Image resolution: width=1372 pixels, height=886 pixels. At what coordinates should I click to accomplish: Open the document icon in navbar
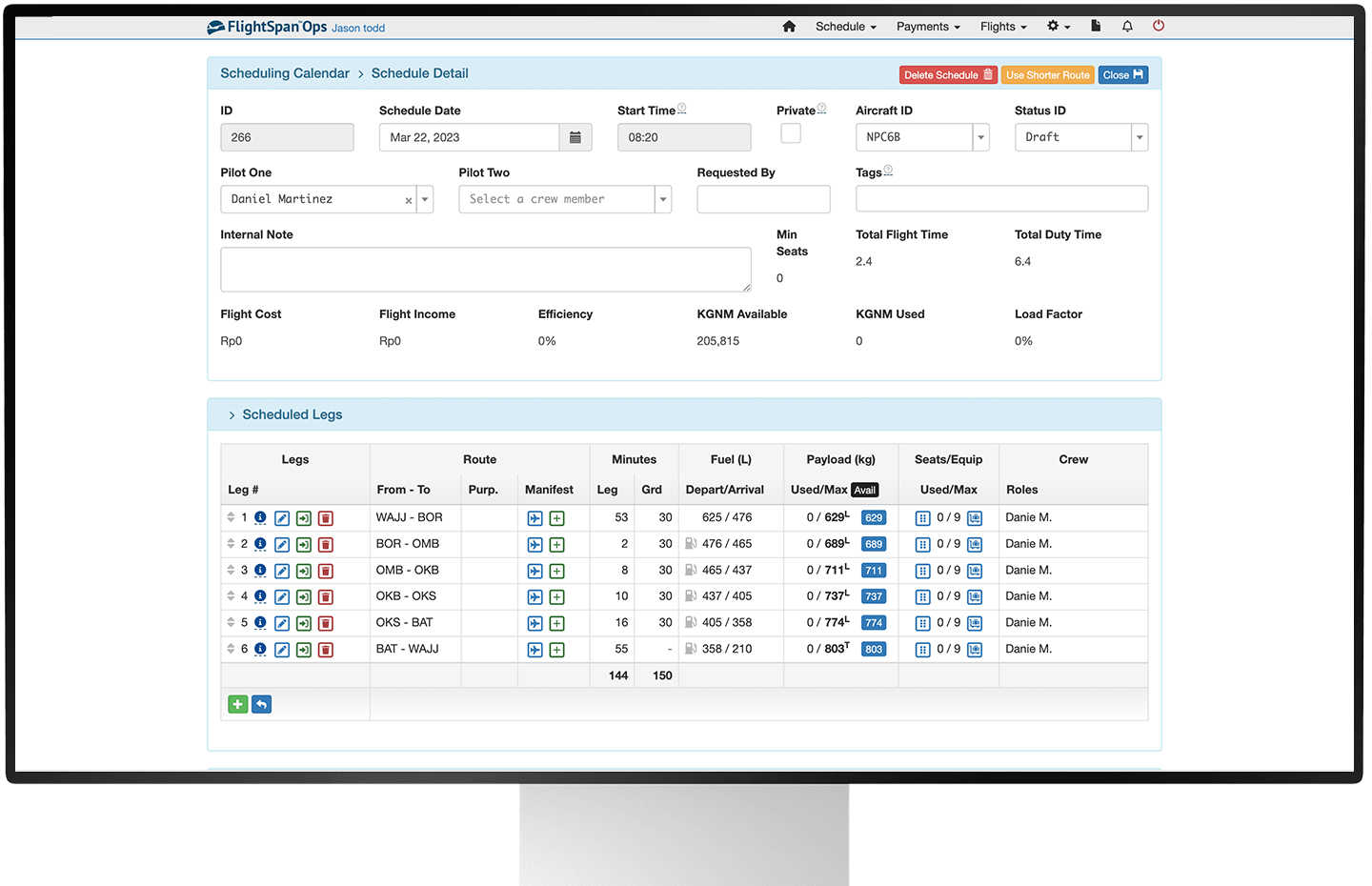1096,27
